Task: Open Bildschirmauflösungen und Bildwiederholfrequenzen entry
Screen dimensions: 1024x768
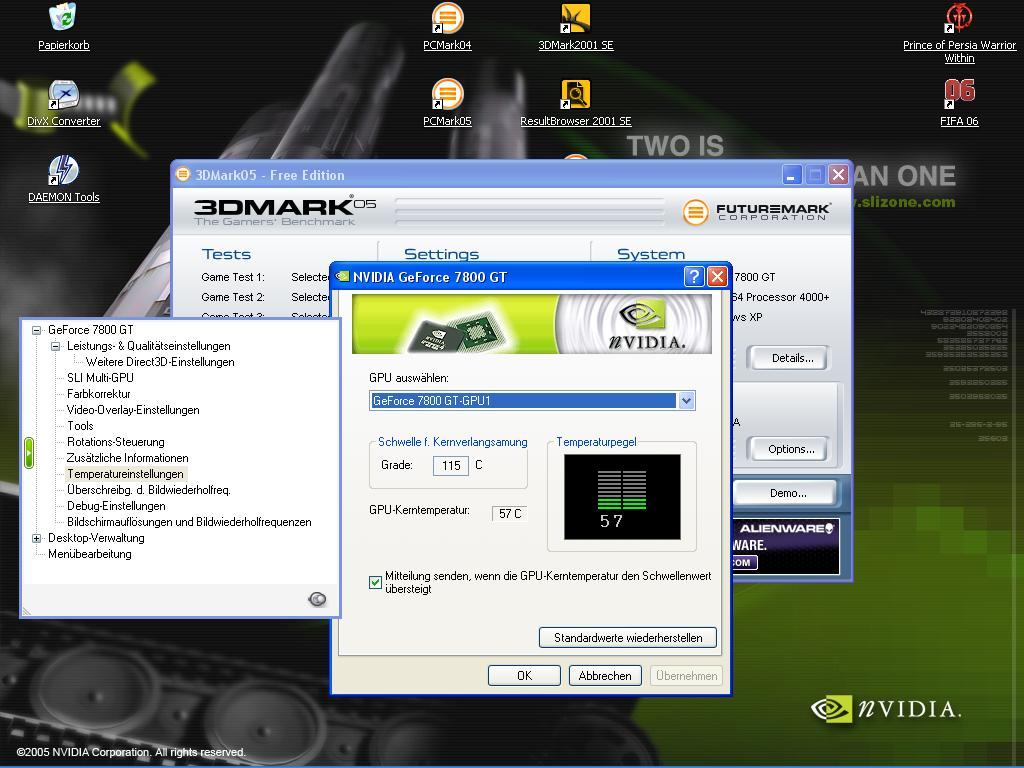Action: click(x=189, y=522)
